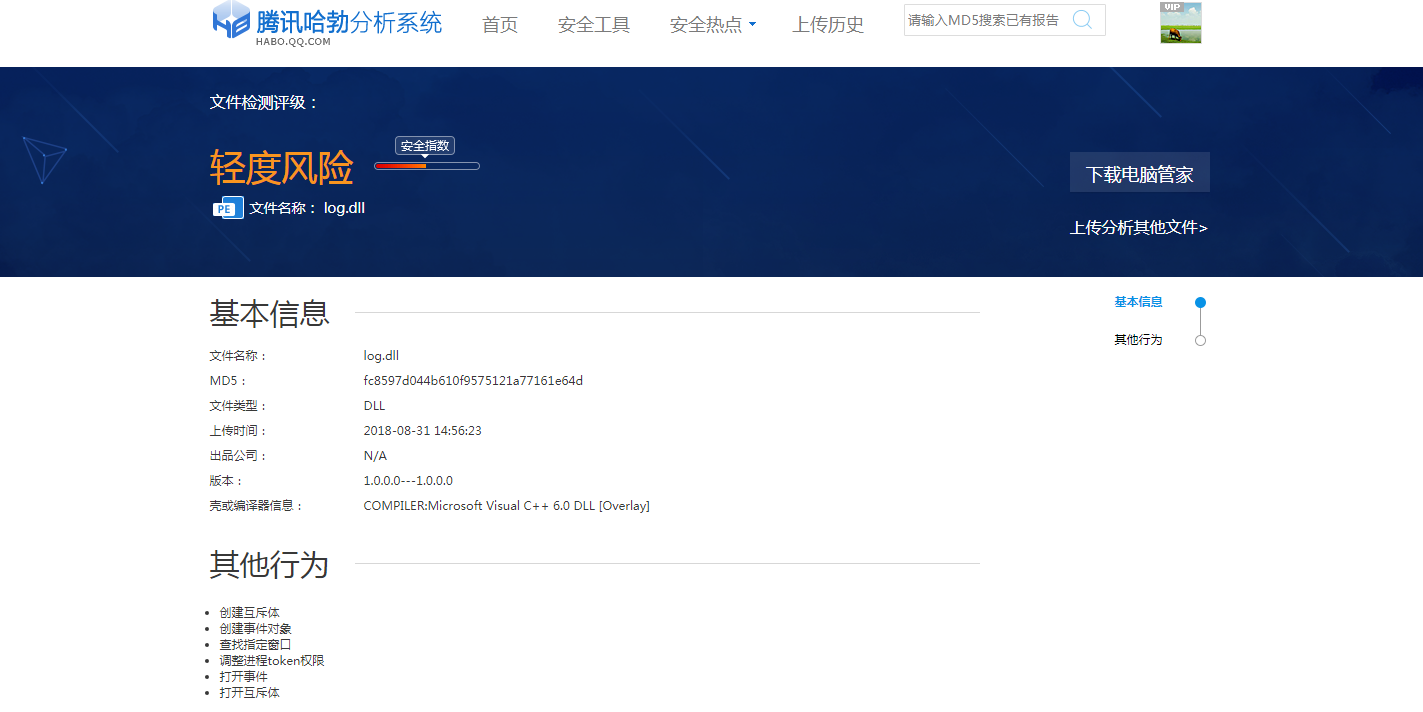Screen dimensions: 1423x712
Task: Click the 下载电脑管家 button
Action: click(x=1140, y=173)
